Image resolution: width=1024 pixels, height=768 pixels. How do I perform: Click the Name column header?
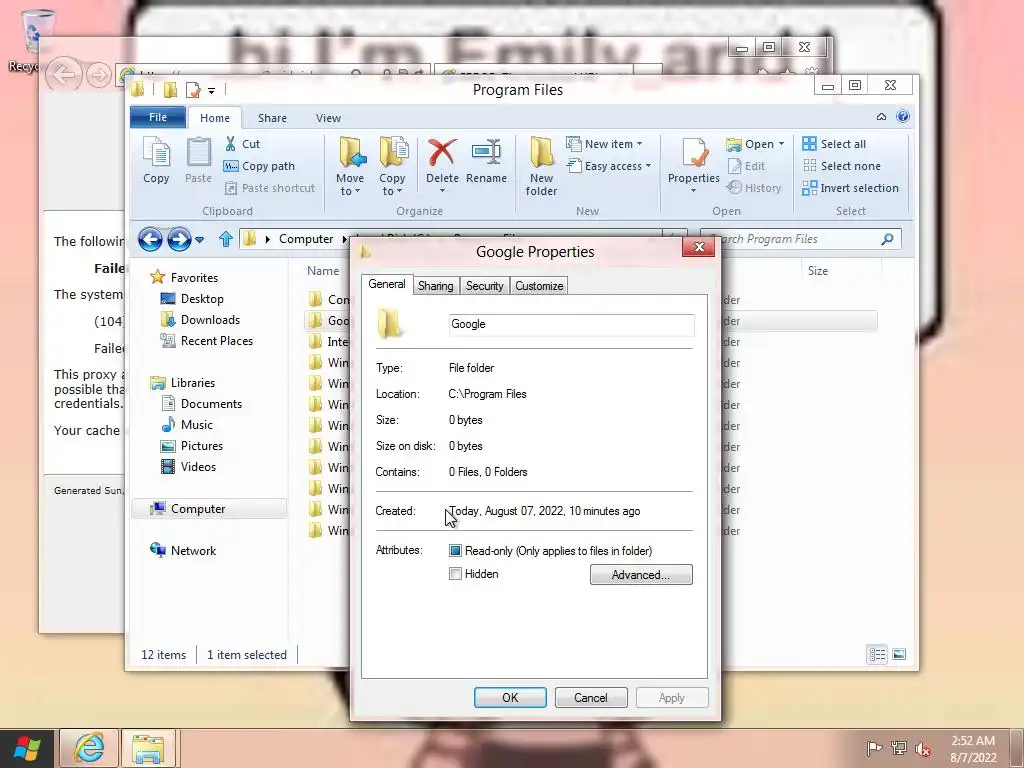point(323,270)
